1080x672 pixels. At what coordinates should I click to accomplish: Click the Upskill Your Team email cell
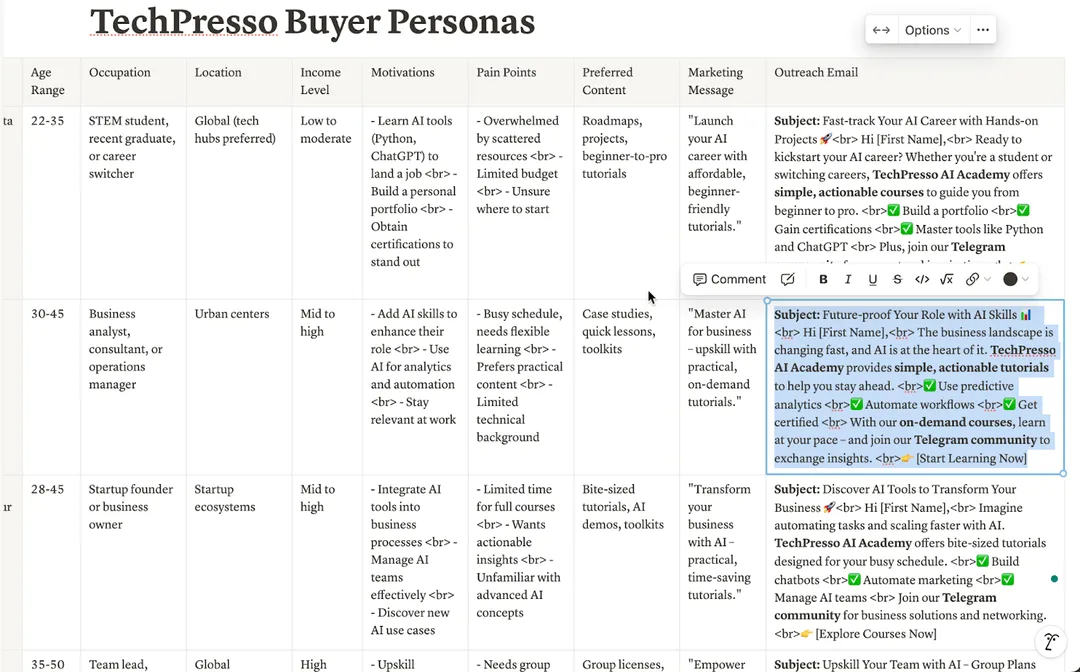(915, 662)
